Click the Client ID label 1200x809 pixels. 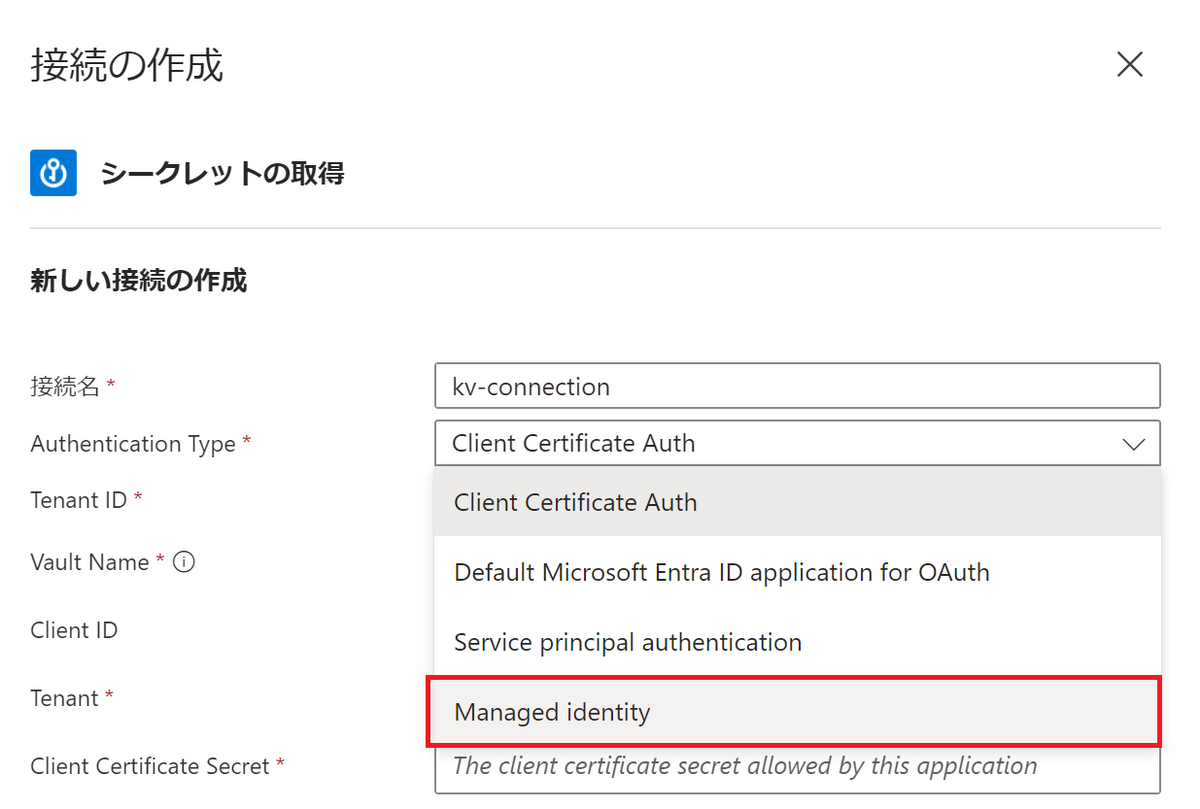point(74,630)
